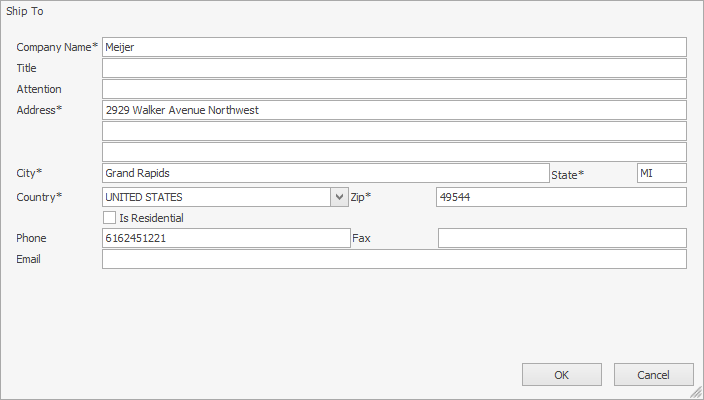Confirm the address with the OK button
The height and width of the screenshot is (400, 704).
click(561, 375)
